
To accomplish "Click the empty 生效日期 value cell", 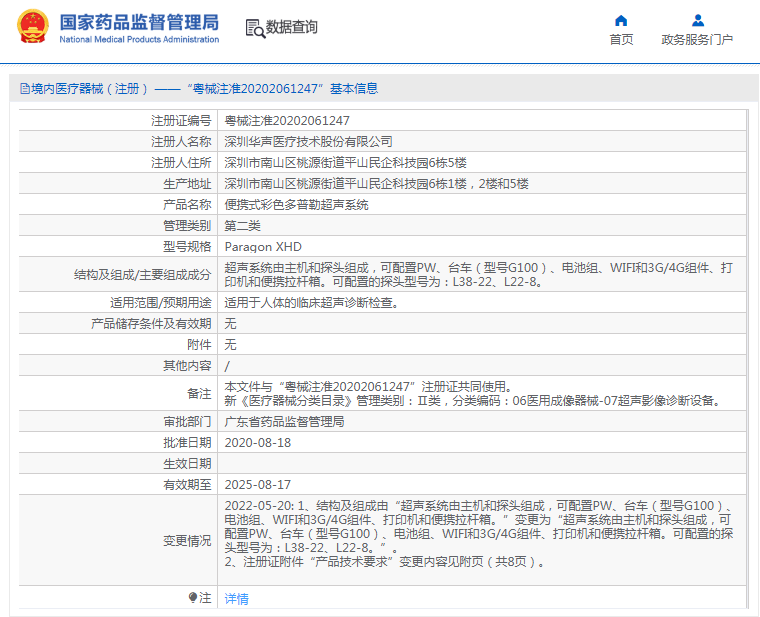I will pos(482,464).
